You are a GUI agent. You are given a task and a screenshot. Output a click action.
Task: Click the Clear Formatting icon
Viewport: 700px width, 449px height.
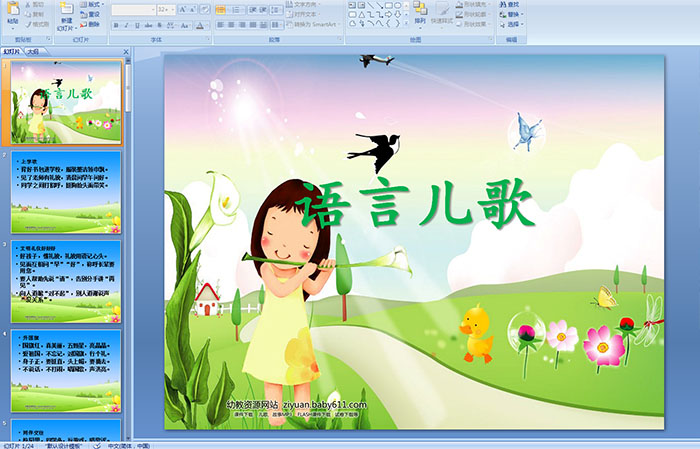205,9
